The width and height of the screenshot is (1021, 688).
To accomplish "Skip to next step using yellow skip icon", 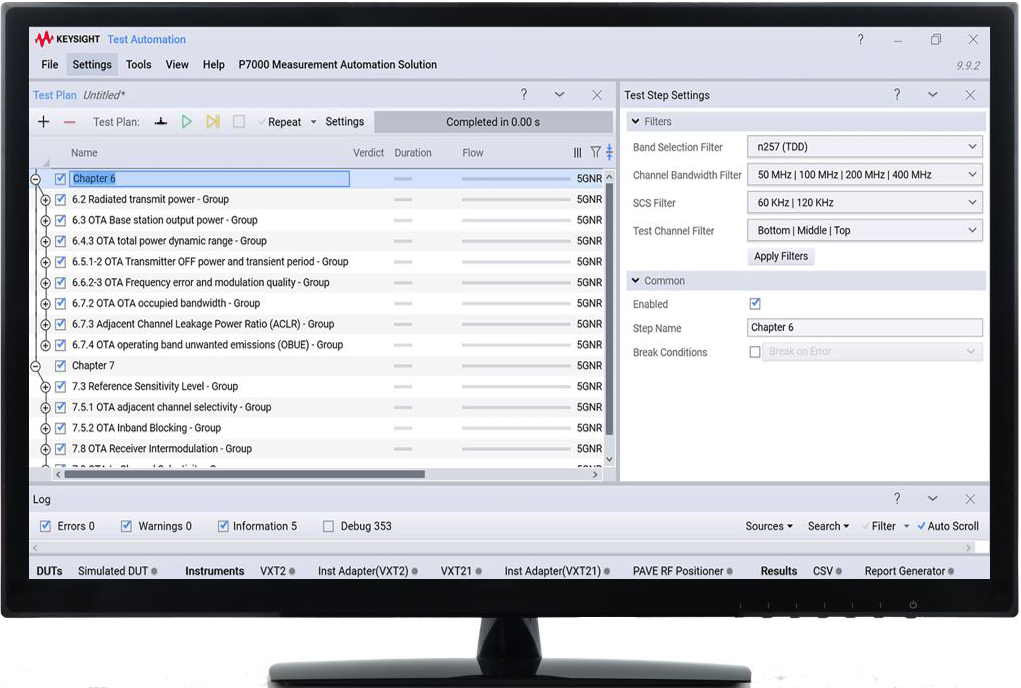I will (x=212, y=121).
